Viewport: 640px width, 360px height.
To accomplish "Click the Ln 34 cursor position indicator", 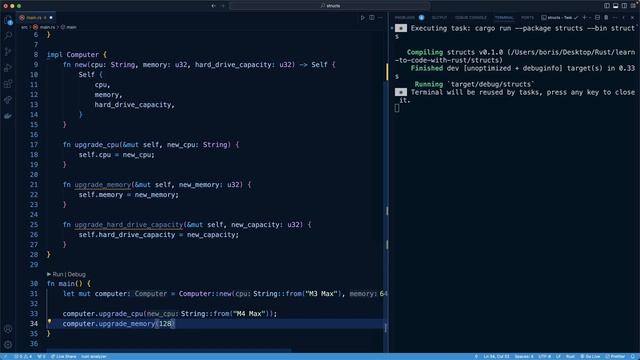I will click(x=496, y=356).
